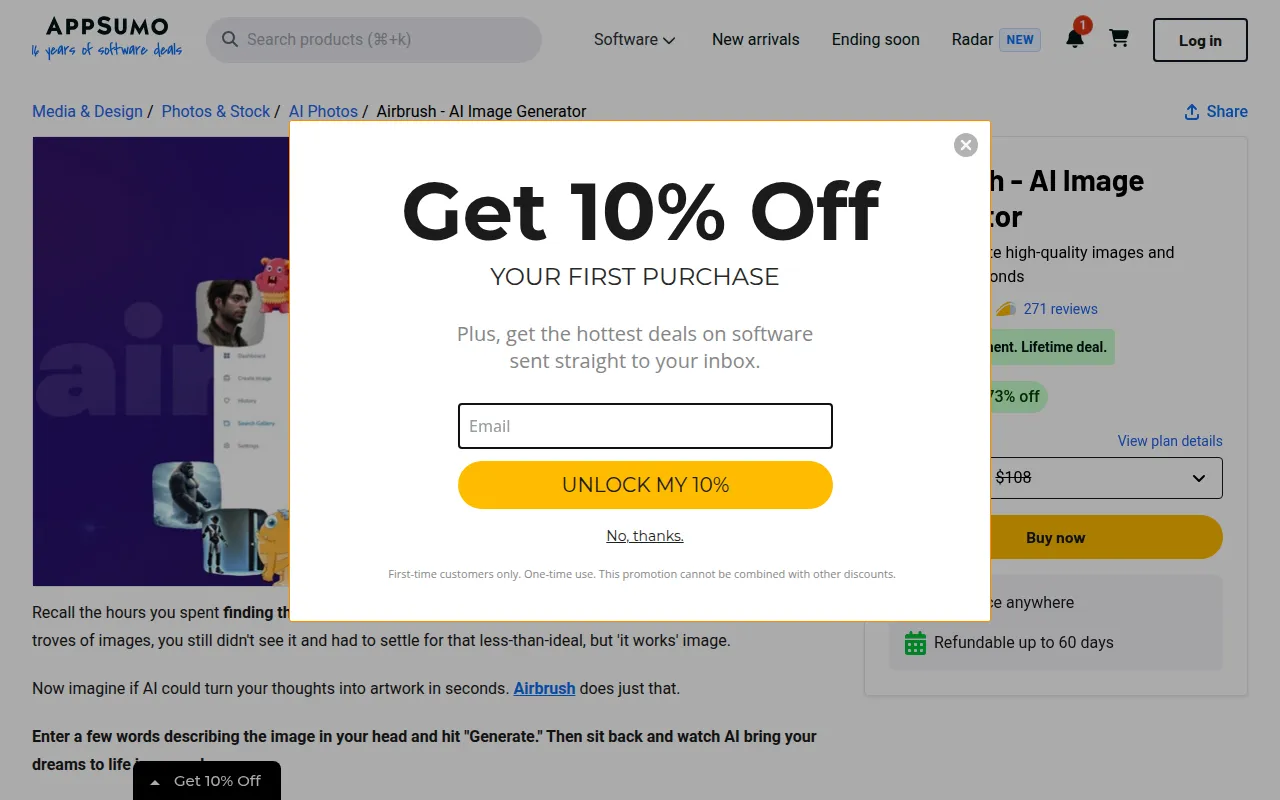Close the 10% off popup
The image size is (1280, 800).
[x=965, y=145]
